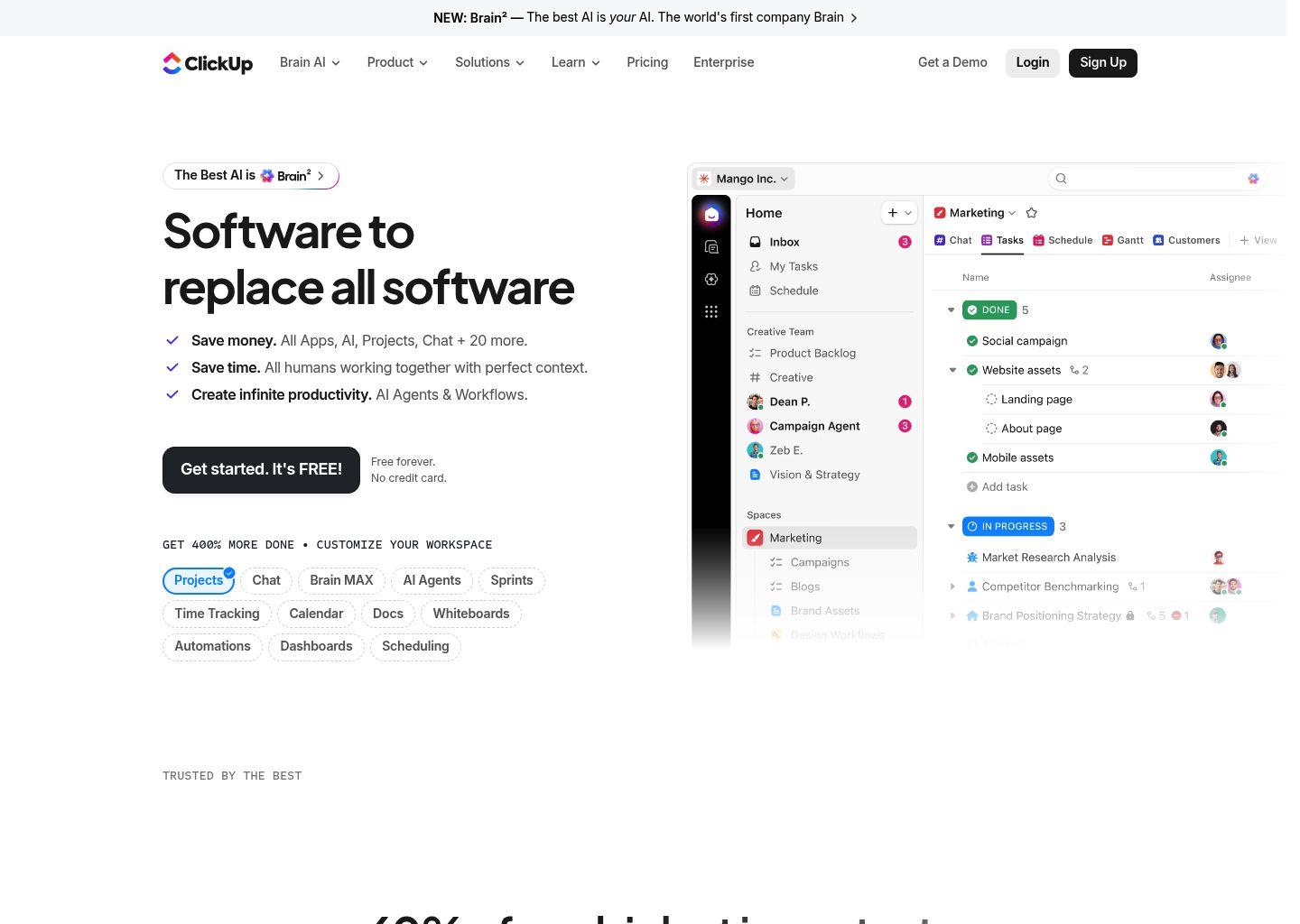The height and width of the screenshot is (924, 1300).
Task: Click the Mango Inc. workspace logo
Action: [x=704, y=179]
